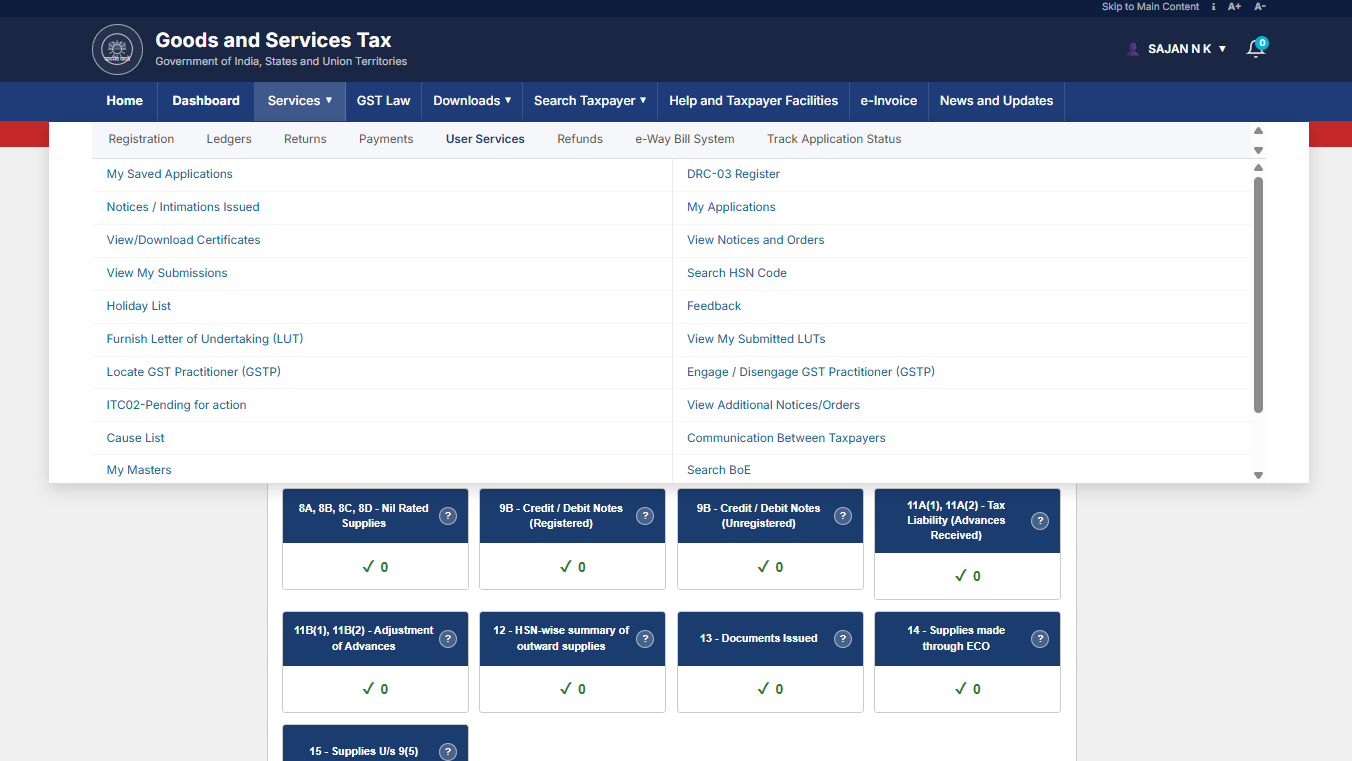1352x761 pixels.
Task: Open My Masters link
Action: tap(139, 470)
